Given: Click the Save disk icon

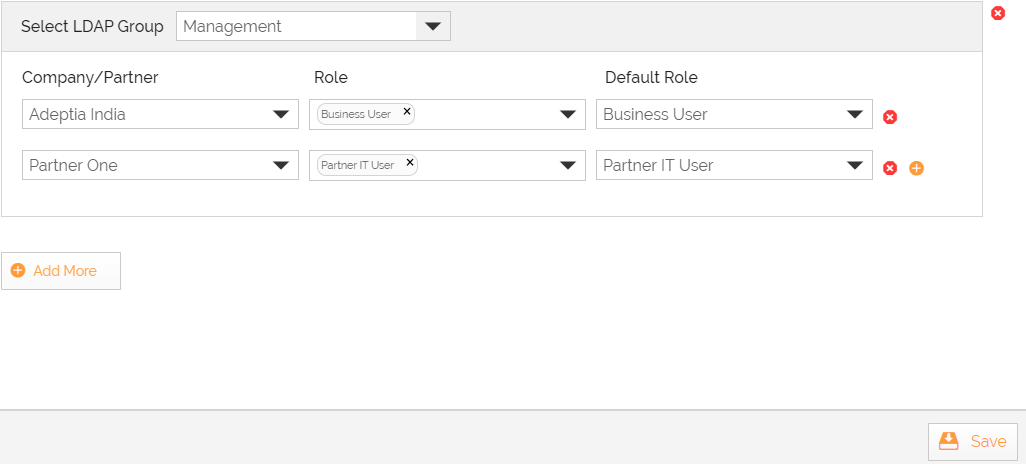Looking at the screenshot, I should pos(948,441).
